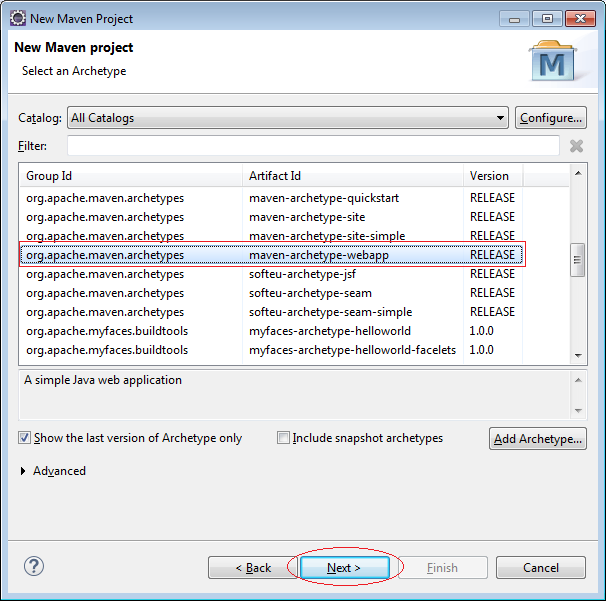This screenshot has height=601, width=606.
Task: Open the Catalog dropdown All Catalogs
Action: [x=288, y=118]
